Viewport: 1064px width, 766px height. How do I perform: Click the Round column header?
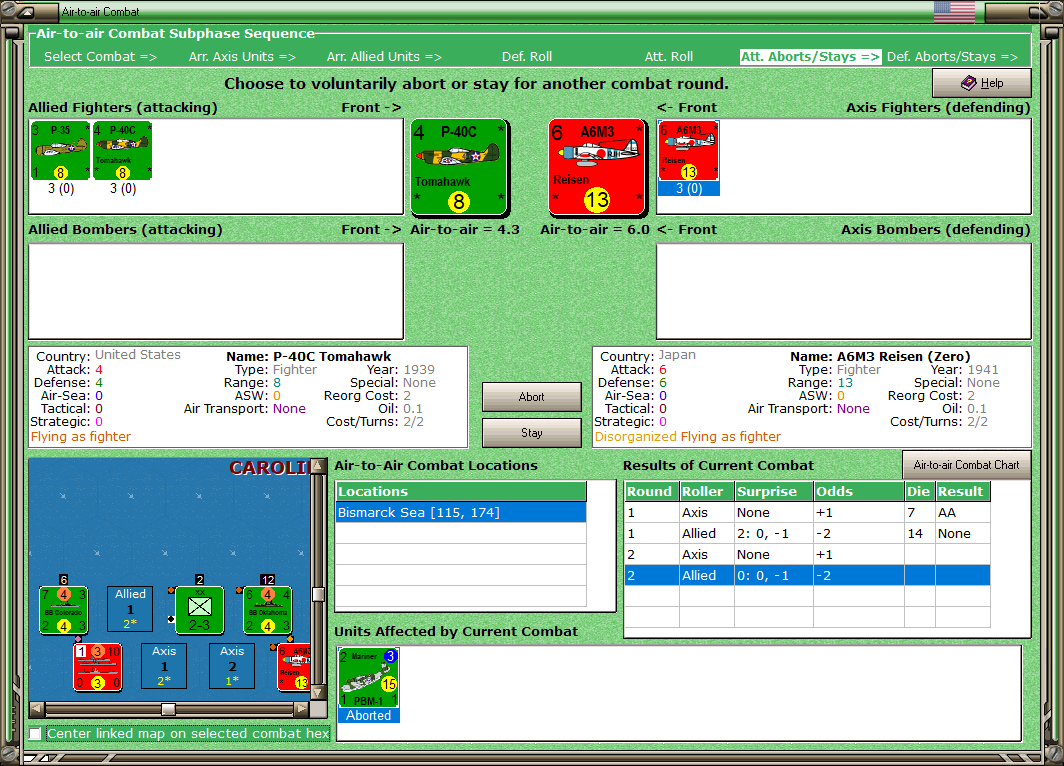coord(651,491)
